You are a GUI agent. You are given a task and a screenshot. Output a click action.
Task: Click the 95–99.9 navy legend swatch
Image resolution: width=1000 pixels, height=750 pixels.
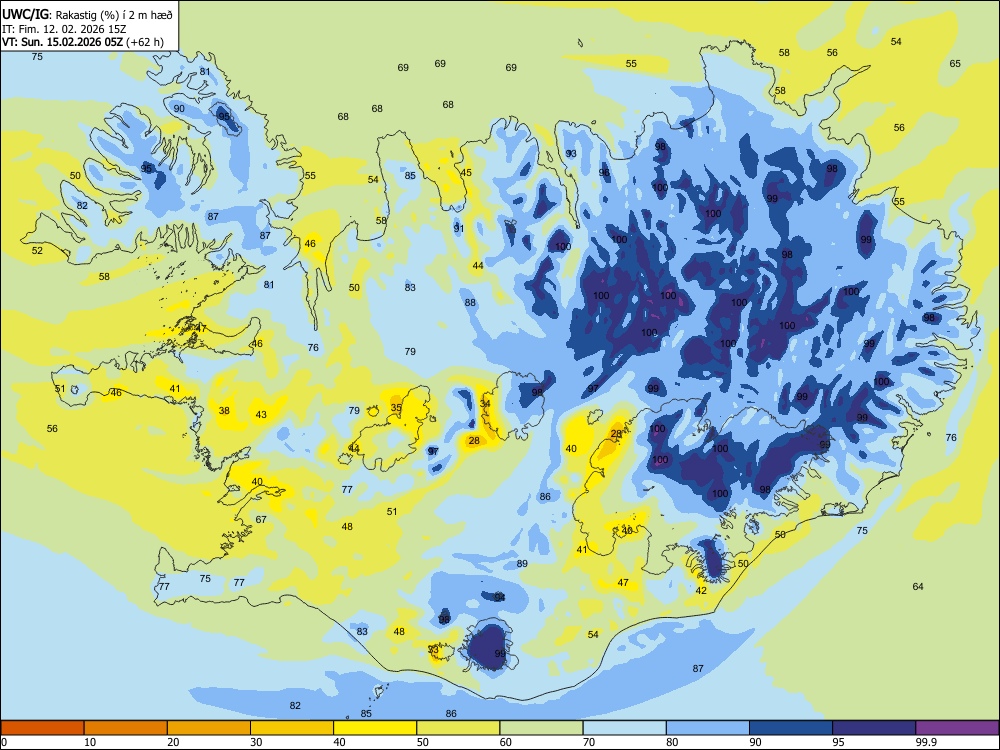(x=874, y=728)
